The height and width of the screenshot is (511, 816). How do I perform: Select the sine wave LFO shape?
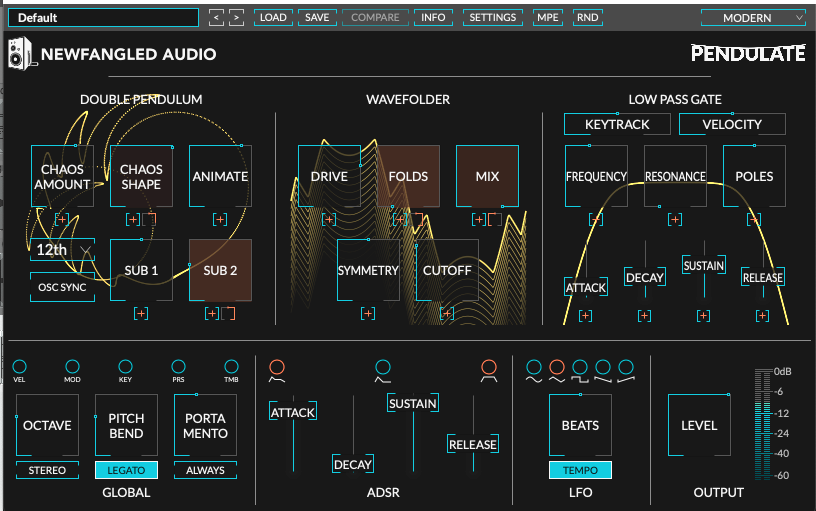534,367
